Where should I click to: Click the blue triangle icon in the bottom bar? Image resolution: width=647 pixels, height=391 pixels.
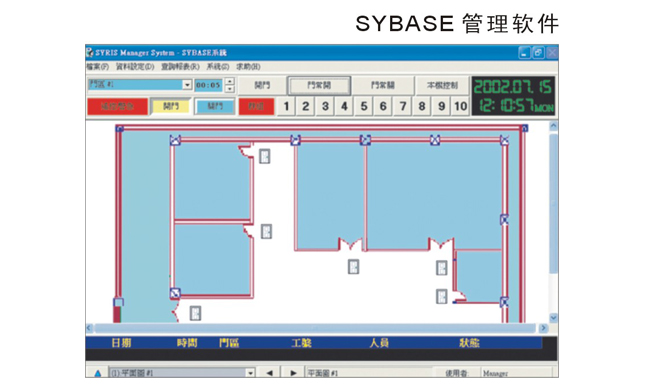coord(97,373)
